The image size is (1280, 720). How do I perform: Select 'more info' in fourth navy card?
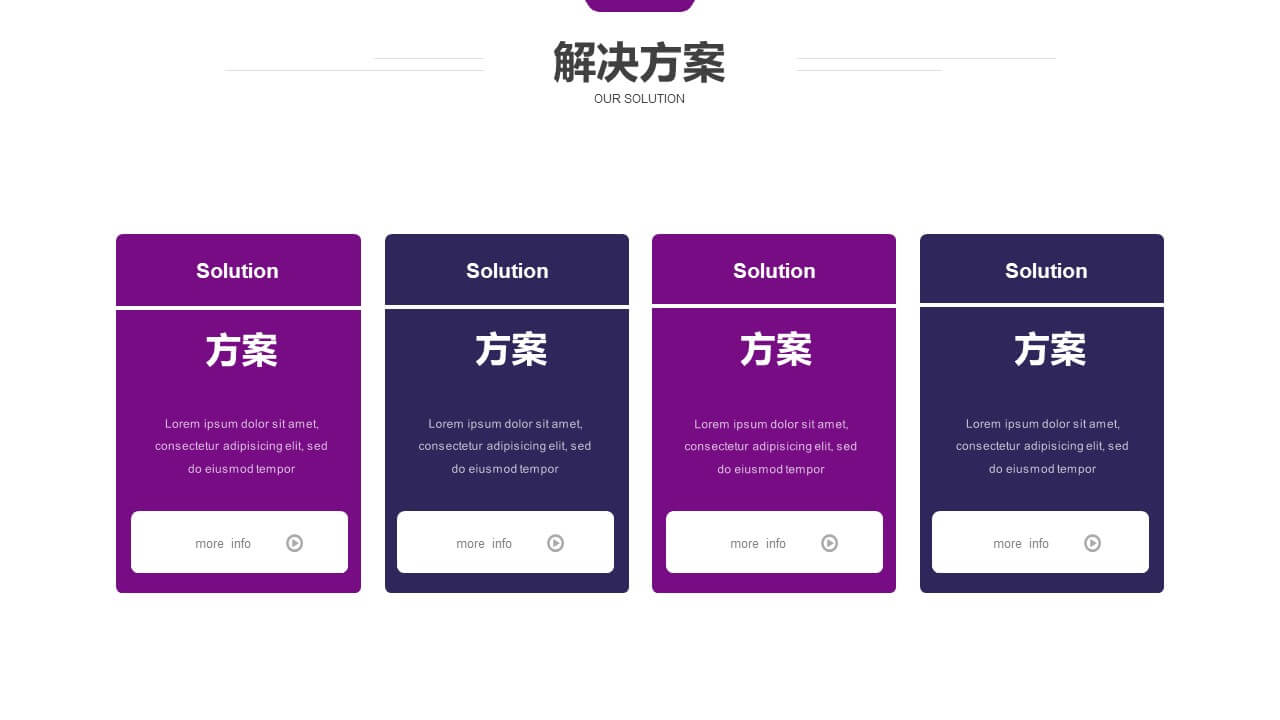[x=1021, y=544]
